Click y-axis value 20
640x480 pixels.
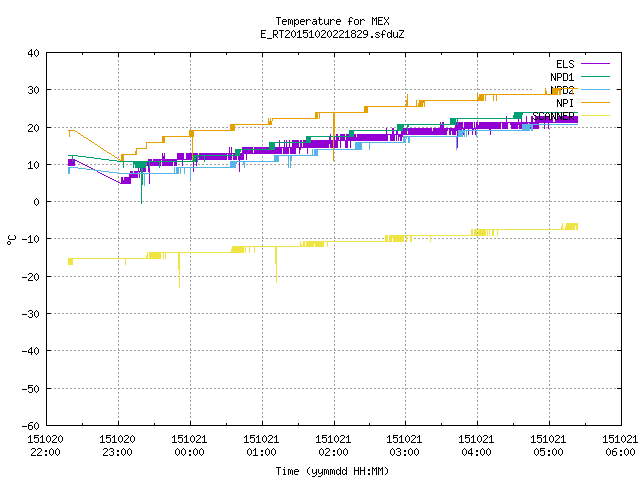coord(33,128)
